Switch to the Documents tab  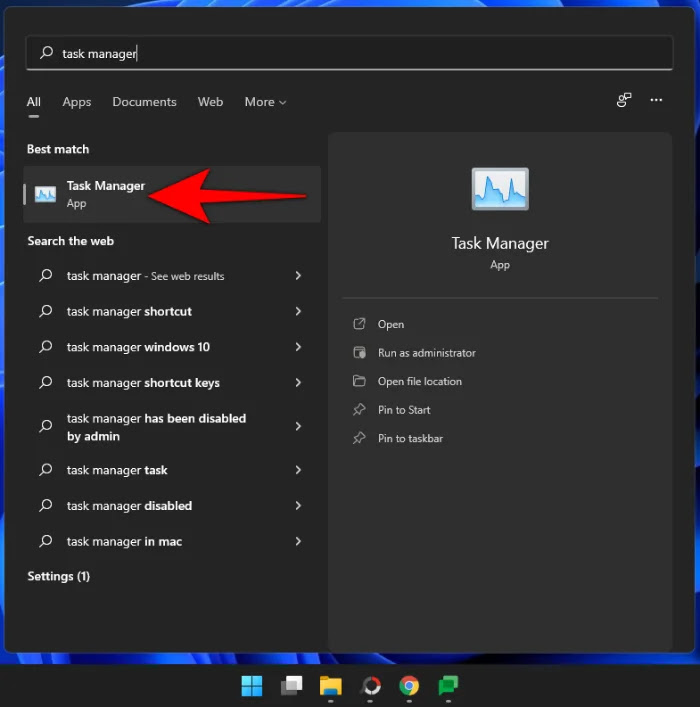click(x=144, y=102)
